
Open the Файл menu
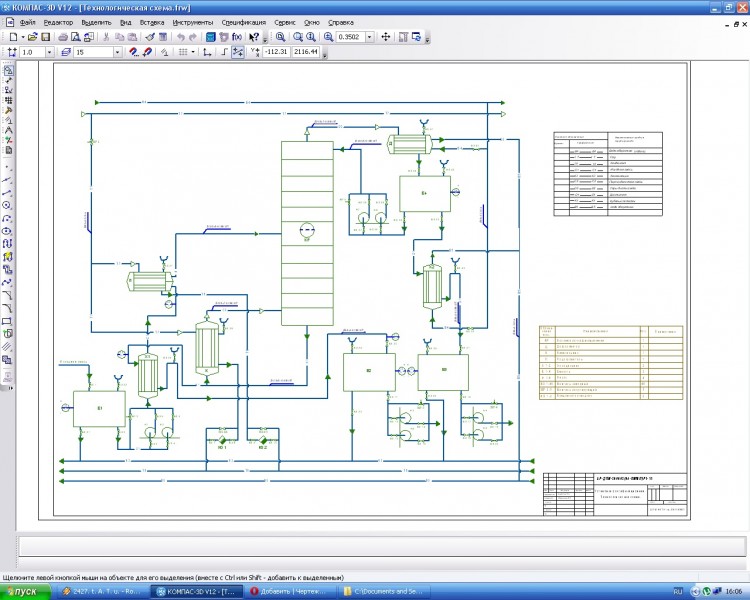click(x=28, y=22)
